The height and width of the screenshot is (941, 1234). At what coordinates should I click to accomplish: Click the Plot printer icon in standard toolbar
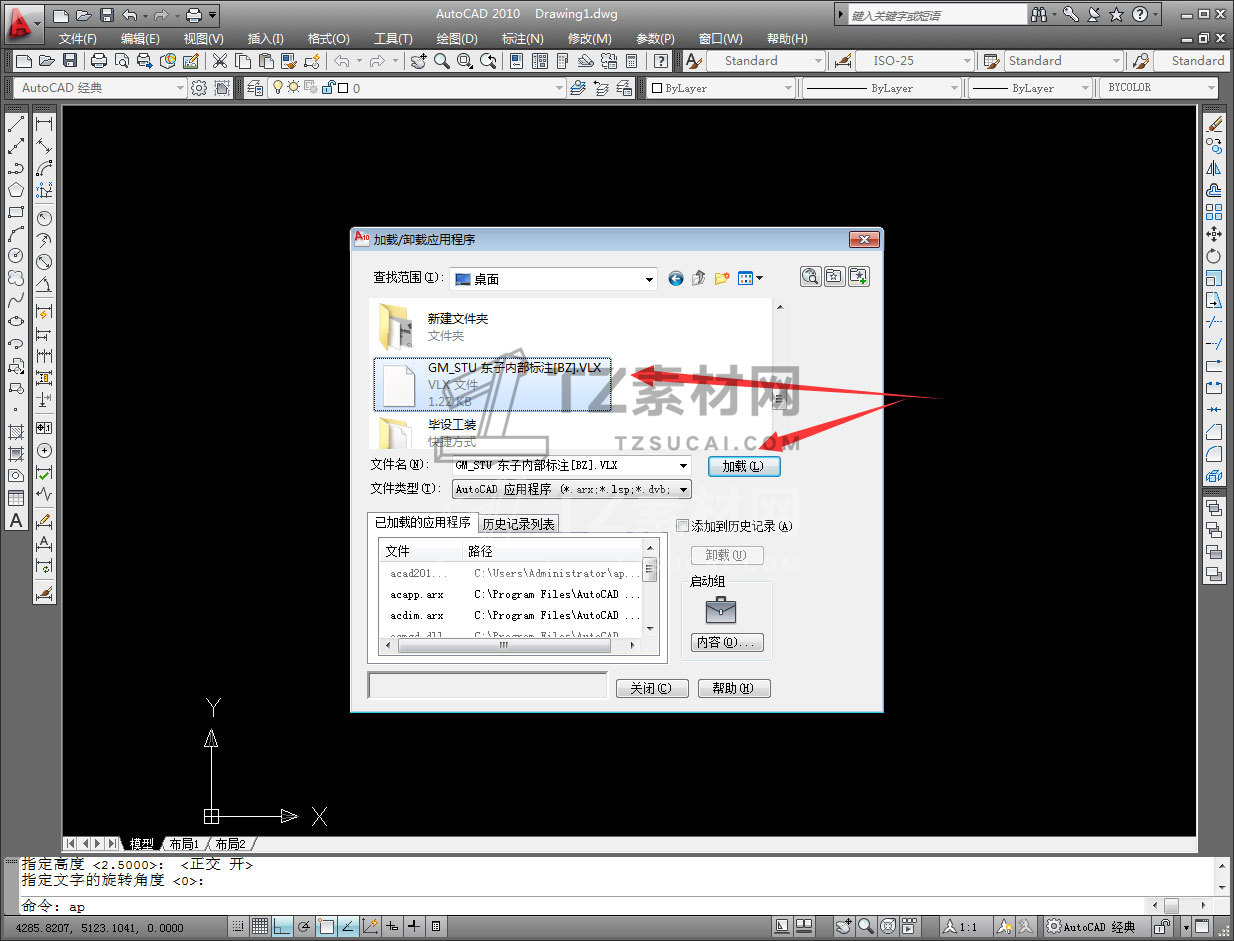[99, 61]
